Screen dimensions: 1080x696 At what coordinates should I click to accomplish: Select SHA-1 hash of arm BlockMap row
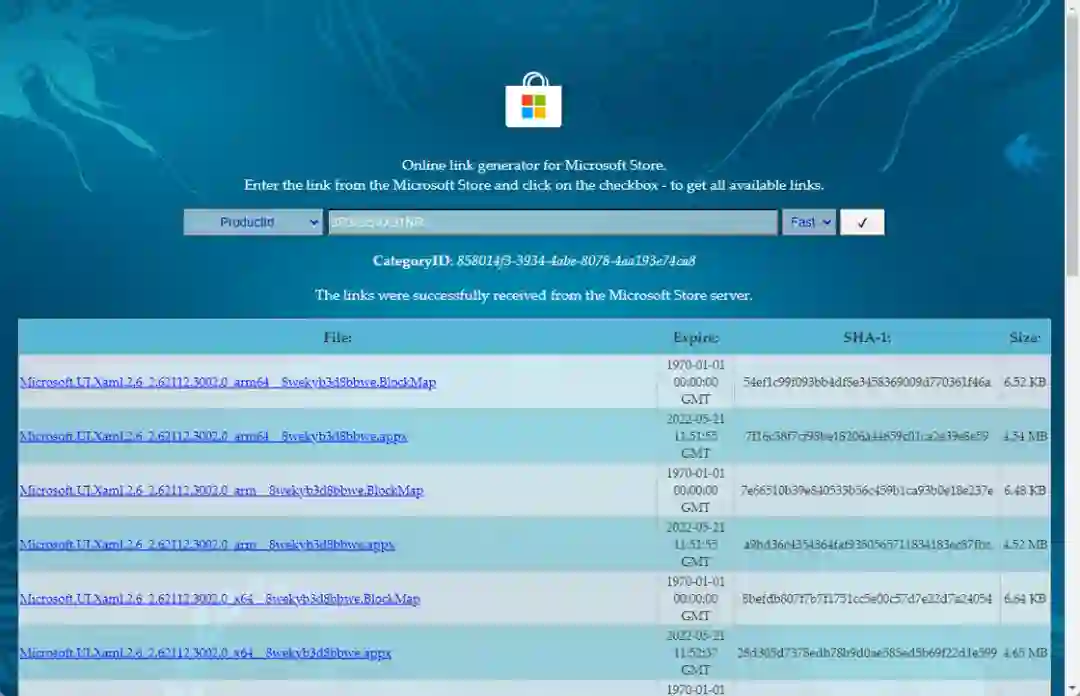(x=866, y=491)
